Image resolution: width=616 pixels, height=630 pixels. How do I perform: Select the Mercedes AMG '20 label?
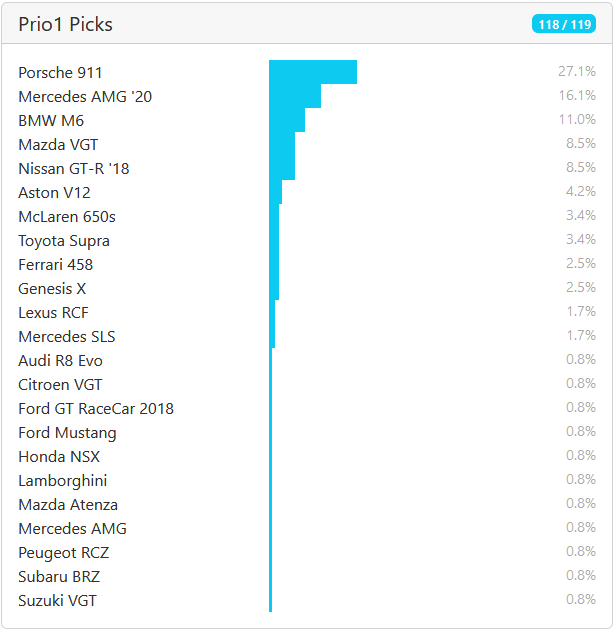pos(85,97)
